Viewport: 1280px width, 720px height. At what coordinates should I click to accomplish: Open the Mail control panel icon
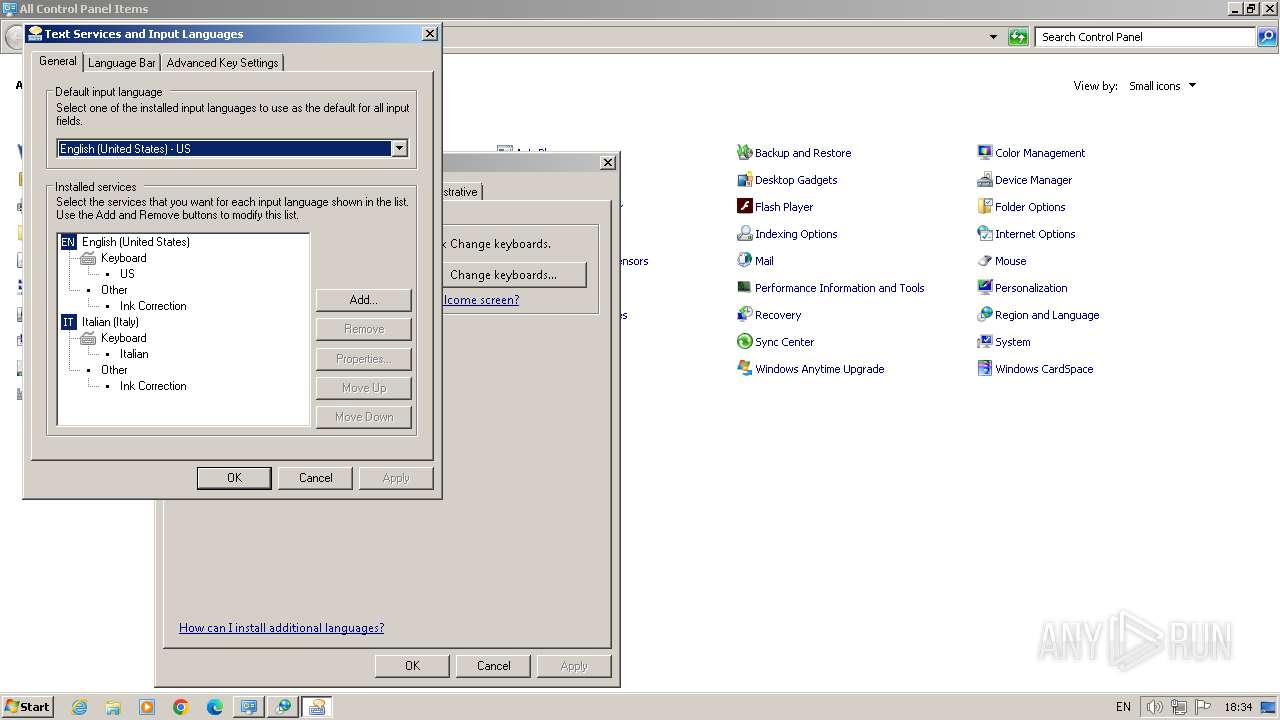(744, 261)
